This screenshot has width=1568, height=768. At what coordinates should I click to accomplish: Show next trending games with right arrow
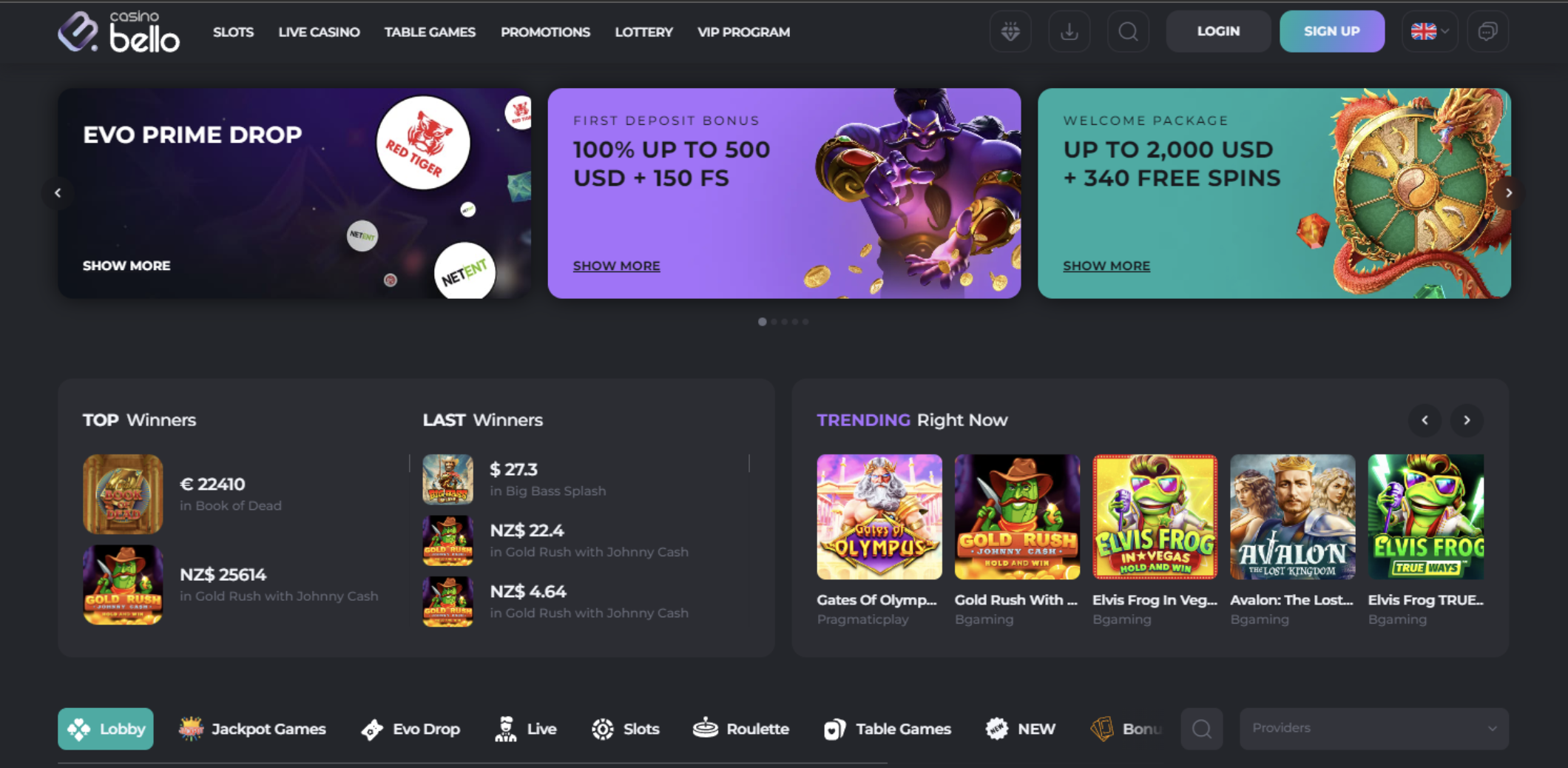[x=1467, y=420]
